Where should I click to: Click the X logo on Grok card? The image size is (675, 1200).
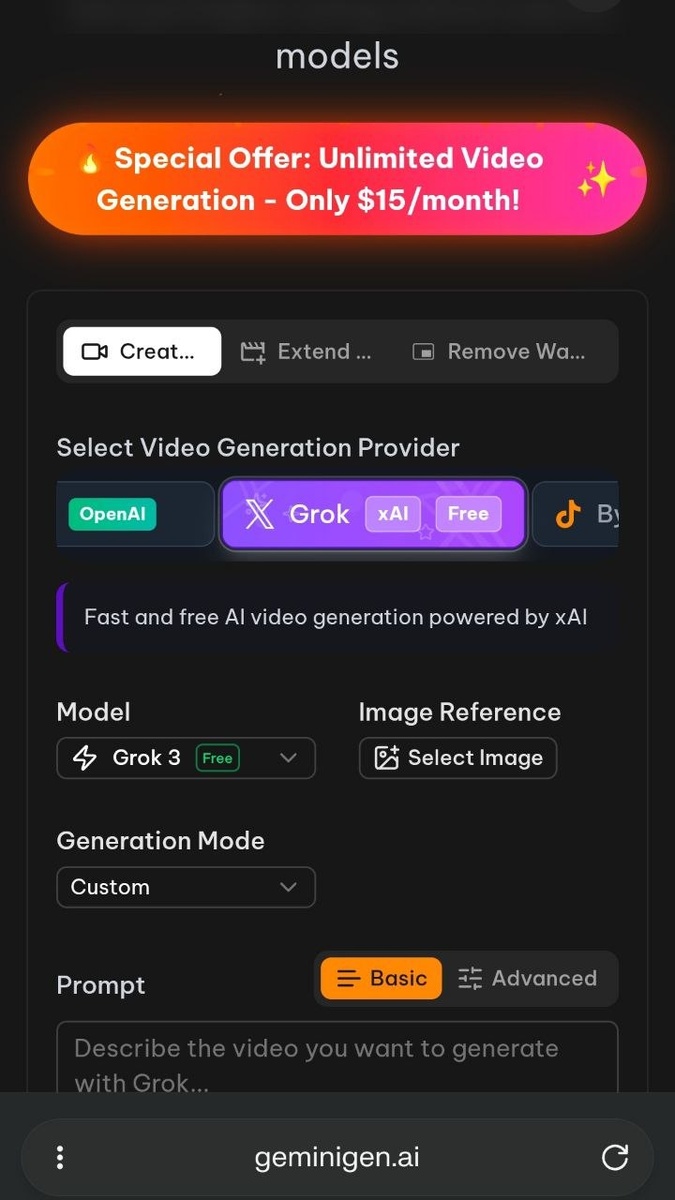pos(259,514)
